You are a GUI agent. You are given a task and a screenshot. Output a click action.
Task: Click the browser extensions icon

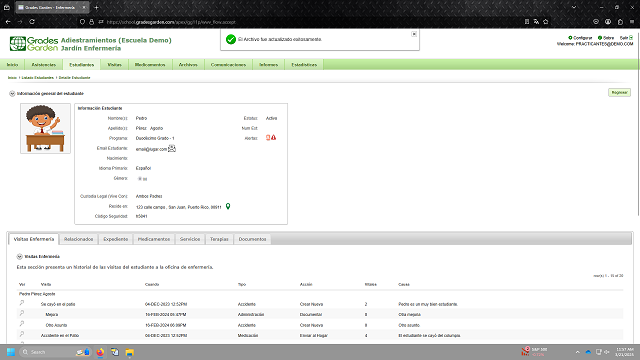click(620, 22)
